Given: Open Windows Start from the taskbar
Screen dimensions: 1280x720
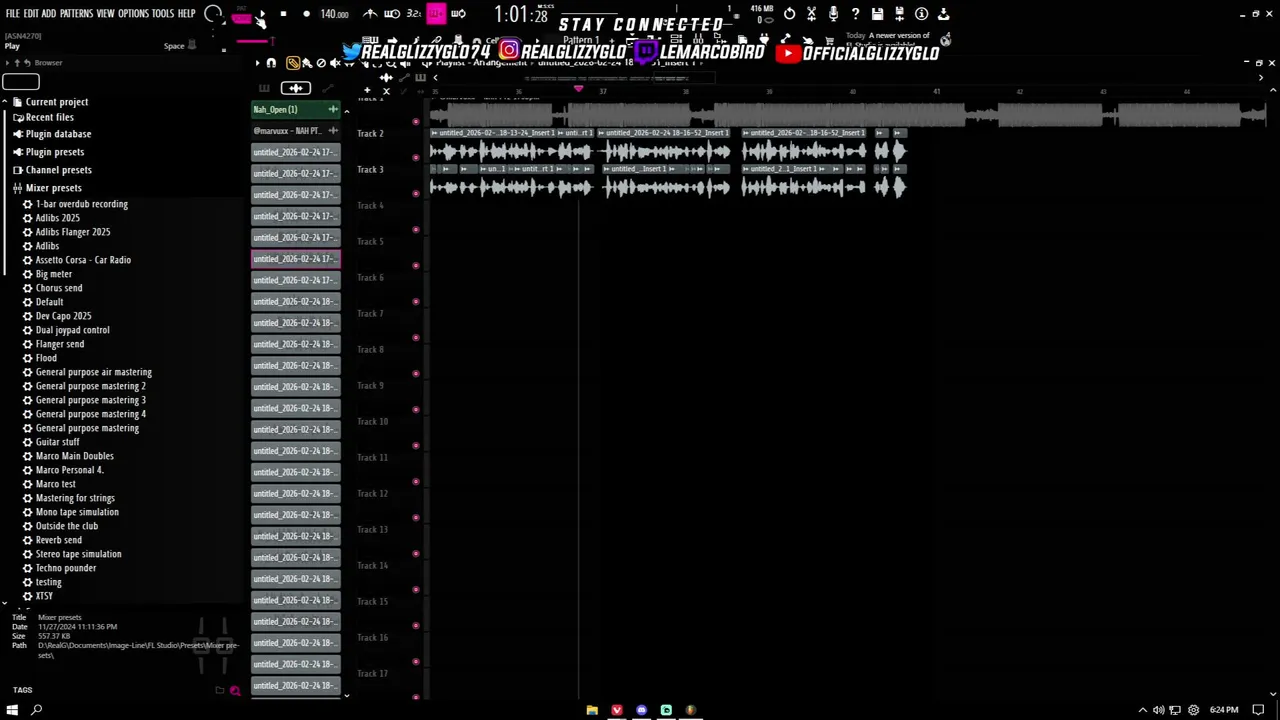Looking at the screenshot, I should [13, 710].
